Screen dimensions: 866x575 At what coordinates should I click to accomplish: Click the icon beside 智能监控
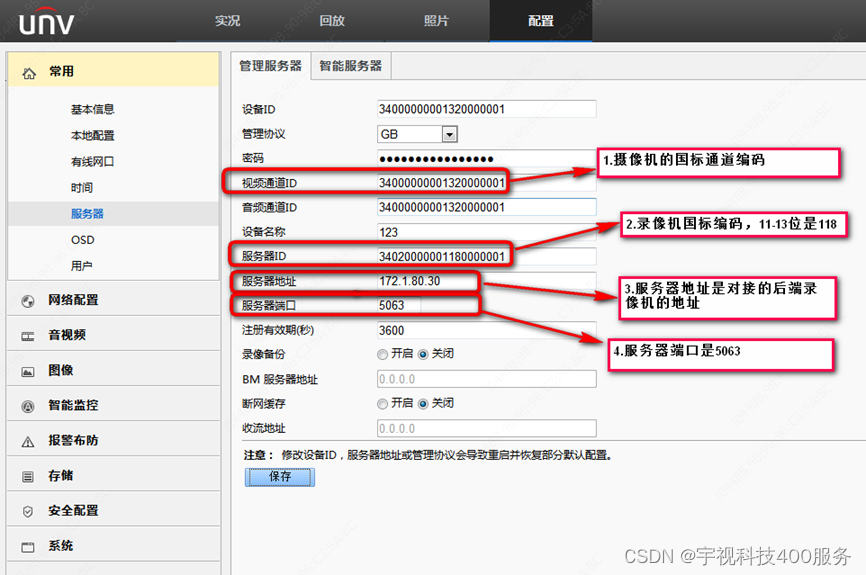point(28,407)
